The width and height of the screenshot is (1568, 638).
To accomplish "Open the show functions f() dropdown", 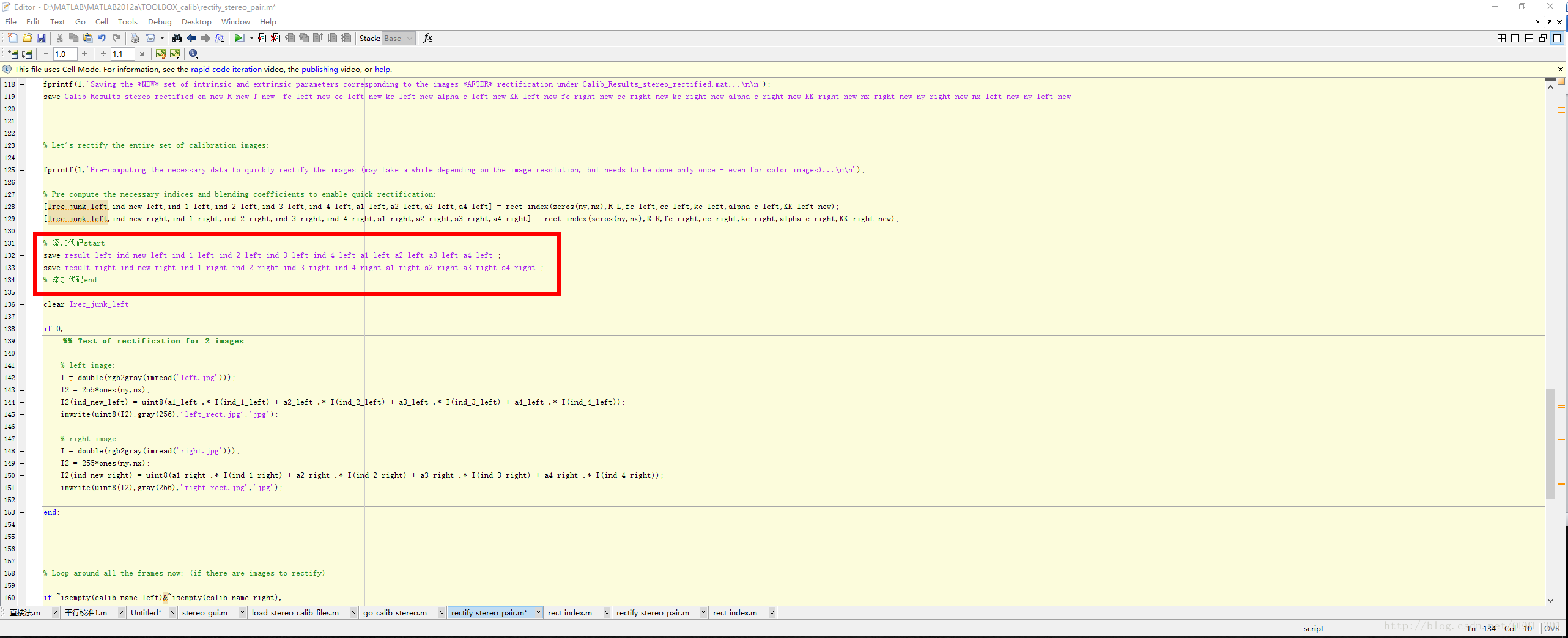I will click(x=220, y=38).
